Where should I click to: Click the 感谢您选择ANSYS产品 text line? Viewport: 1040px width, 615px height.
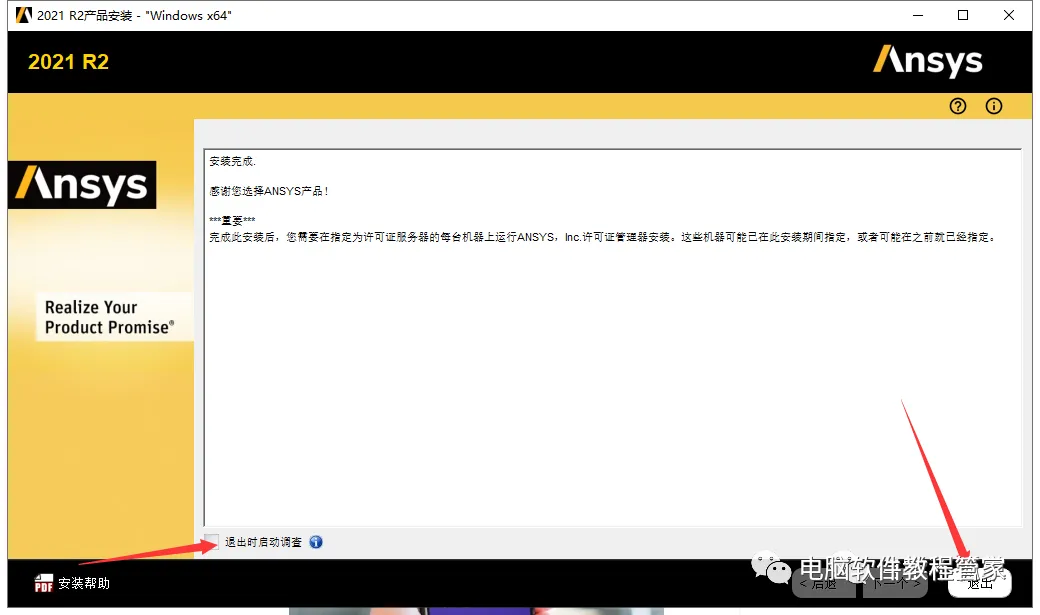tap(269, 191)
